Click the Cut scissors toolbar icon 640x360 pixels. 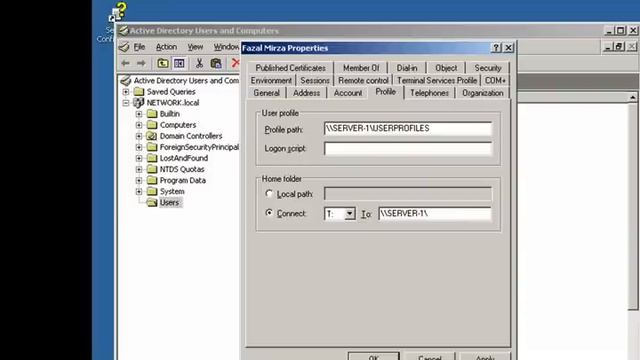point(199,63)
